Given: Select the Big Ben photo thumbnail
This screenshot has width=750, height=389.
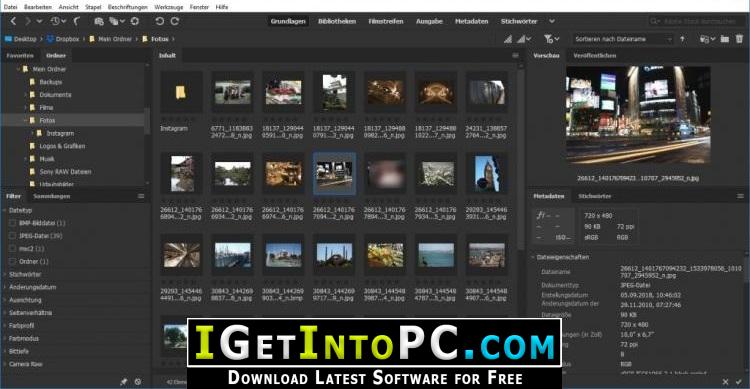Looking at the screenshot, I should tap(486, 174).
